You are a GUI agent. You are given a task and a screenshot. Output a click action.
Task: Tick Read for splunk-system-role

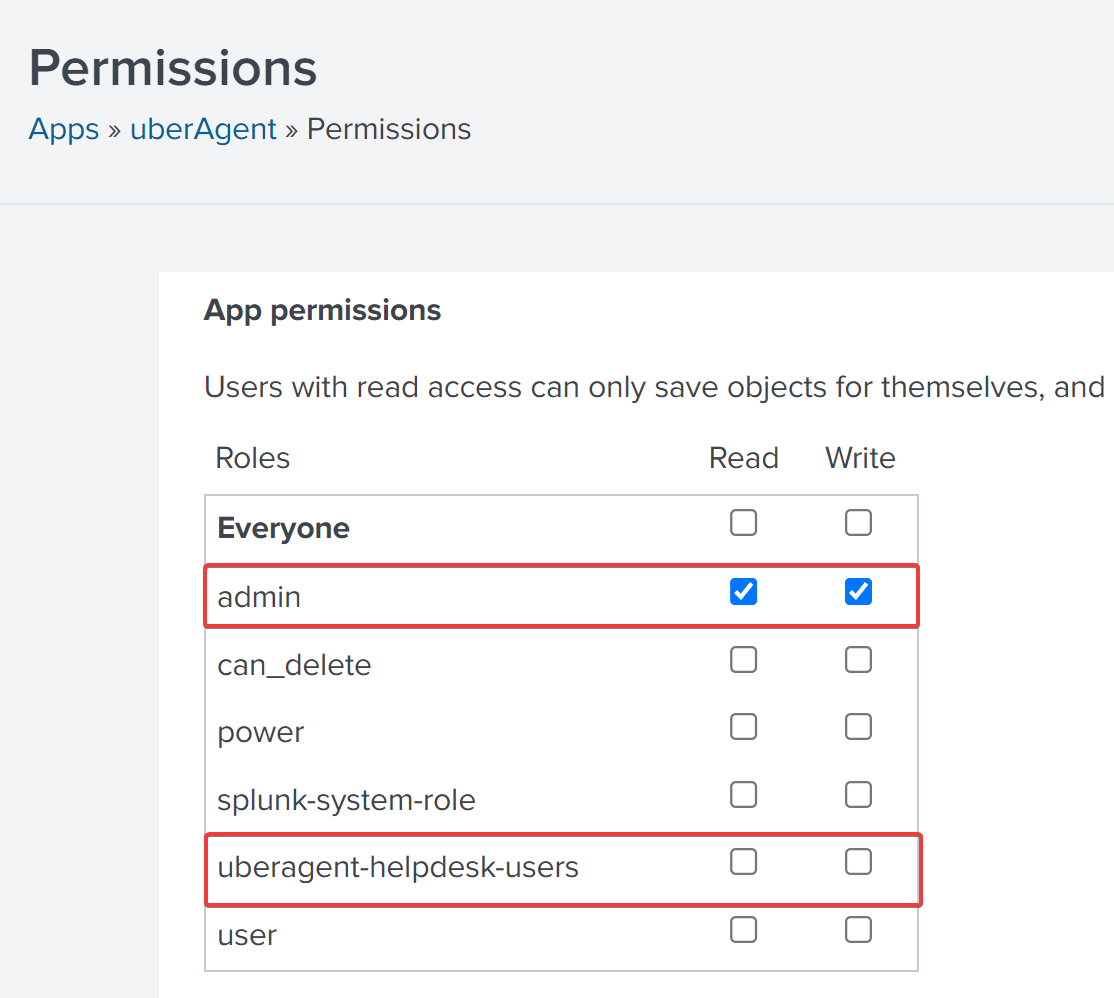(x=743, y=795)
